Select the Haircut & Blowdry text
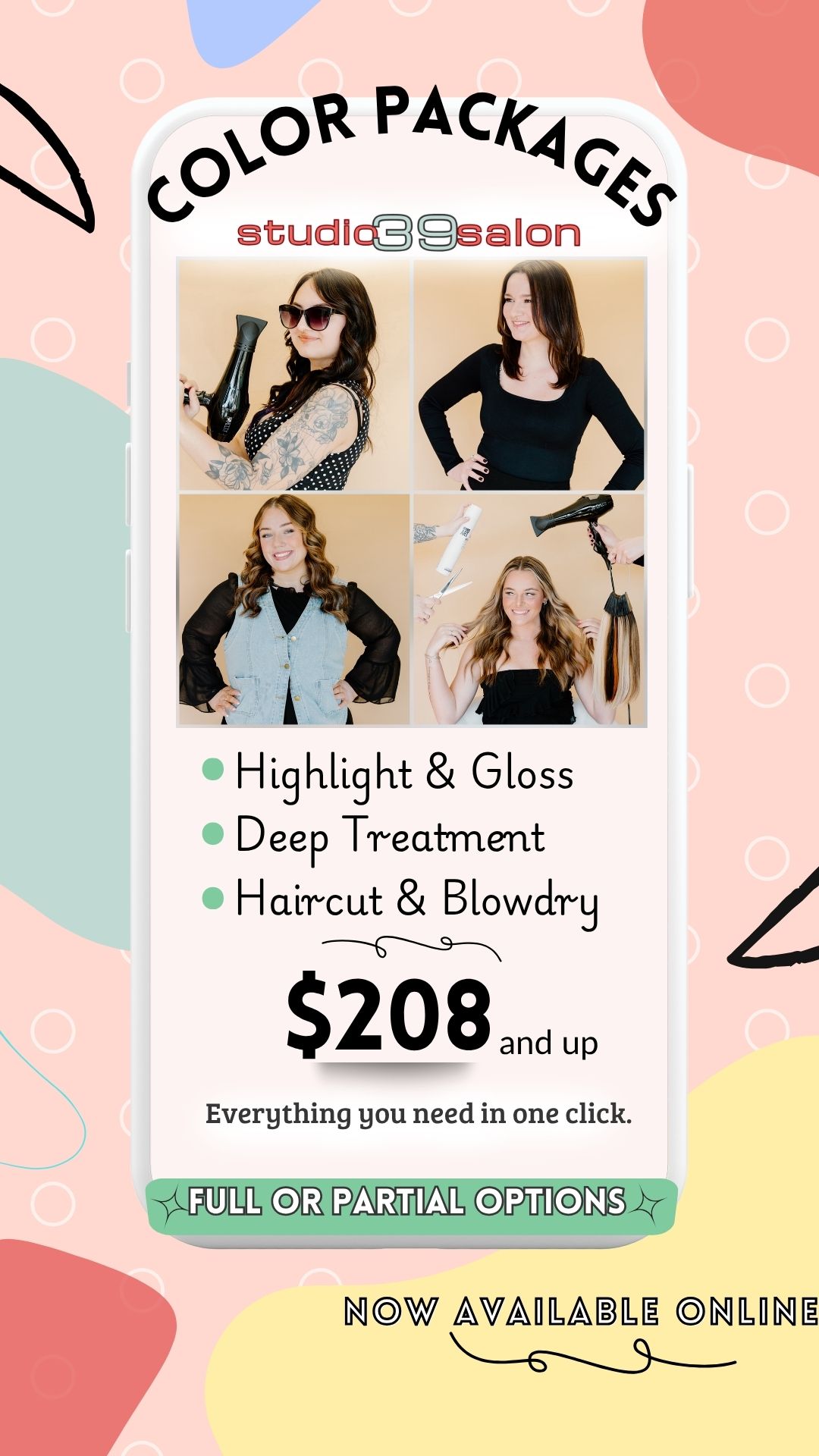This screenshot has height=1456, width=819. [417, 902]
